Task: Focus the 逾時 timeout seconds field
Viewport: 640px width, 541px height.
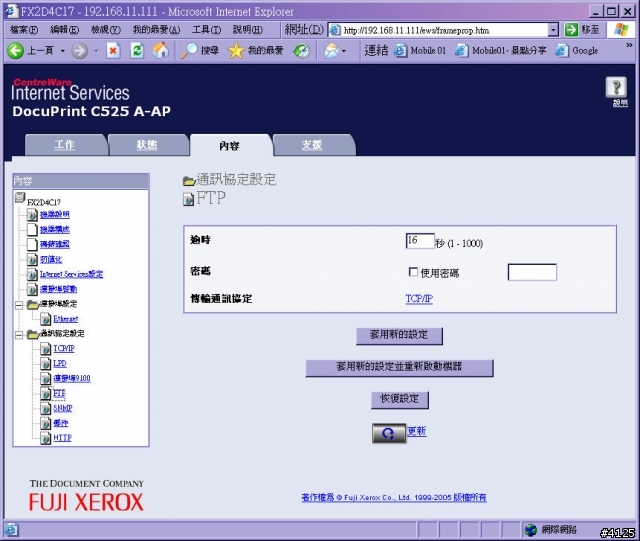Action: click(420, 241)
